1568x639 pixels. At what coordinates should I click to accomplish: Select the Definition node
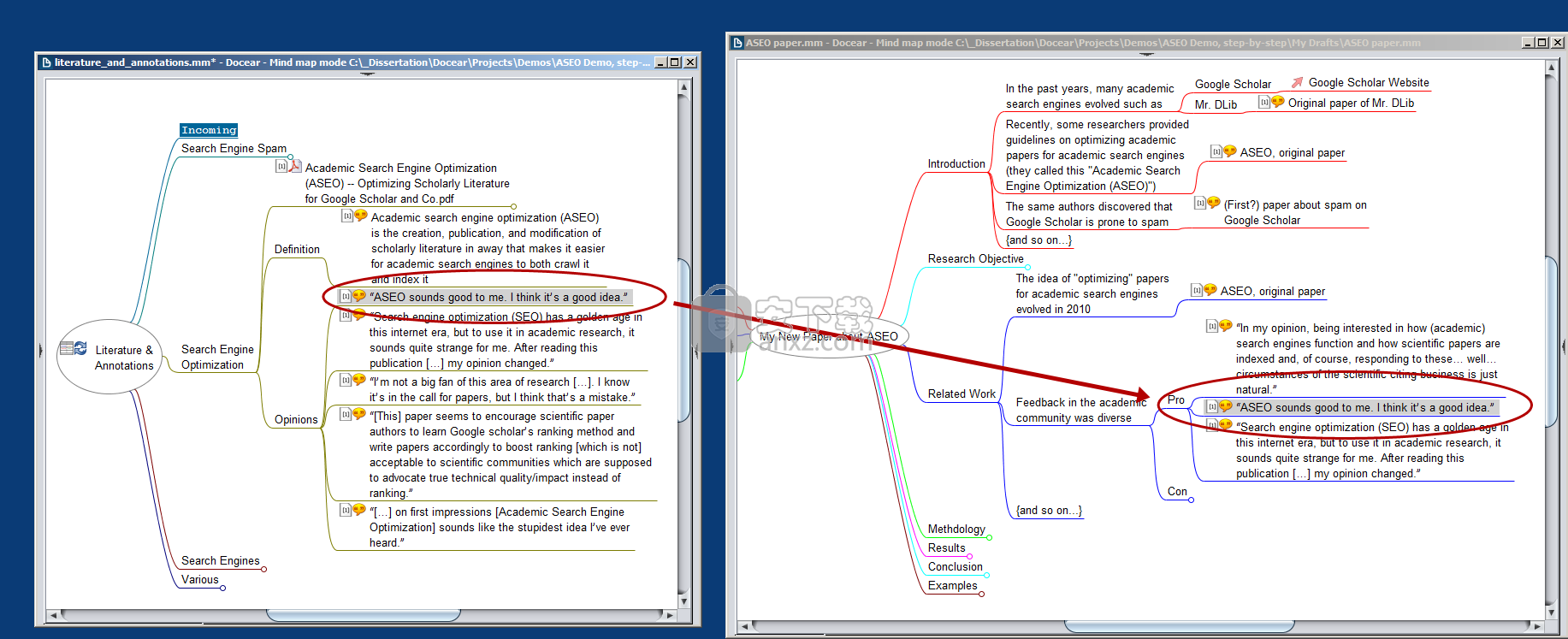(x=297, y=249)
